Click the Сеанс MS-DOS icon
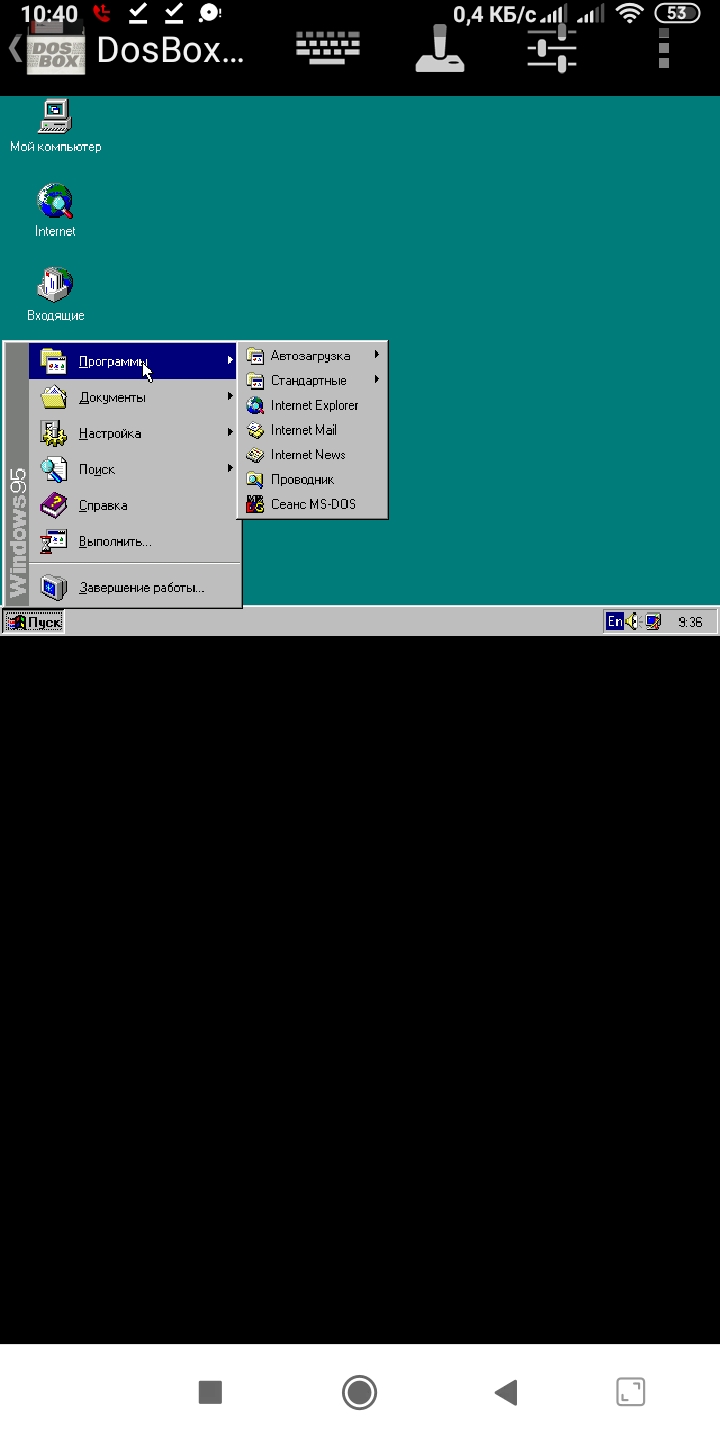This screenshot has width=720, height=1440. (x=255, y=504)
